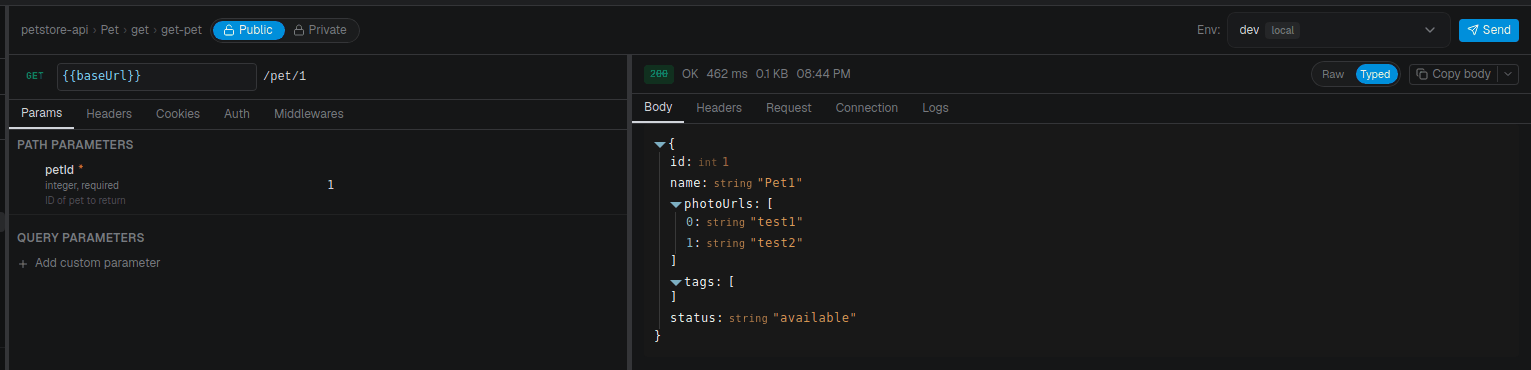Switch response view to Raw

point(1333,74)
